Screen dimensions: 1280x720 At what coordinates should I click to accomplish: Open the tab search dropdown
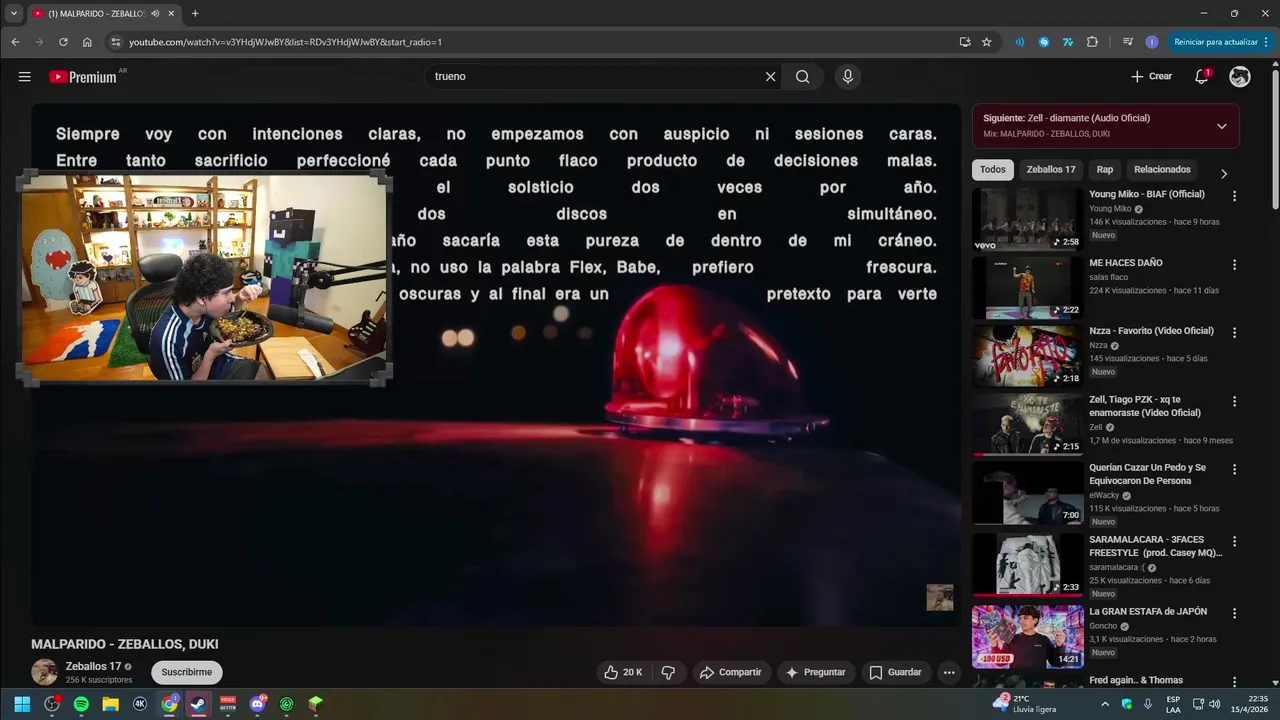14,14
